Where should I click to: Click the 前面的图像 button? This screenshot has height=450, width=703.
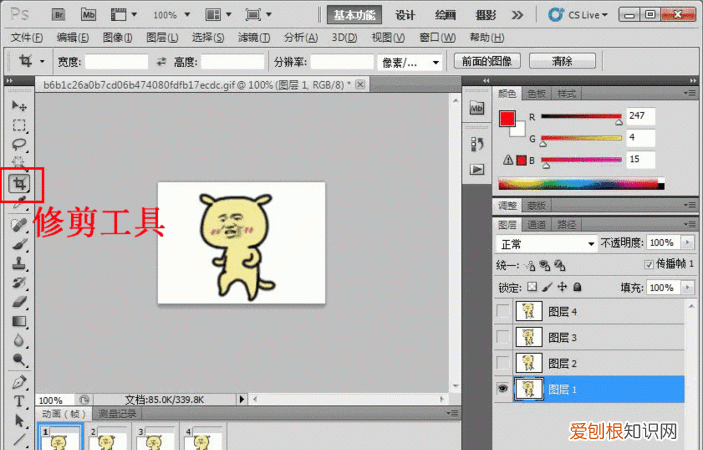pos(486,62)
